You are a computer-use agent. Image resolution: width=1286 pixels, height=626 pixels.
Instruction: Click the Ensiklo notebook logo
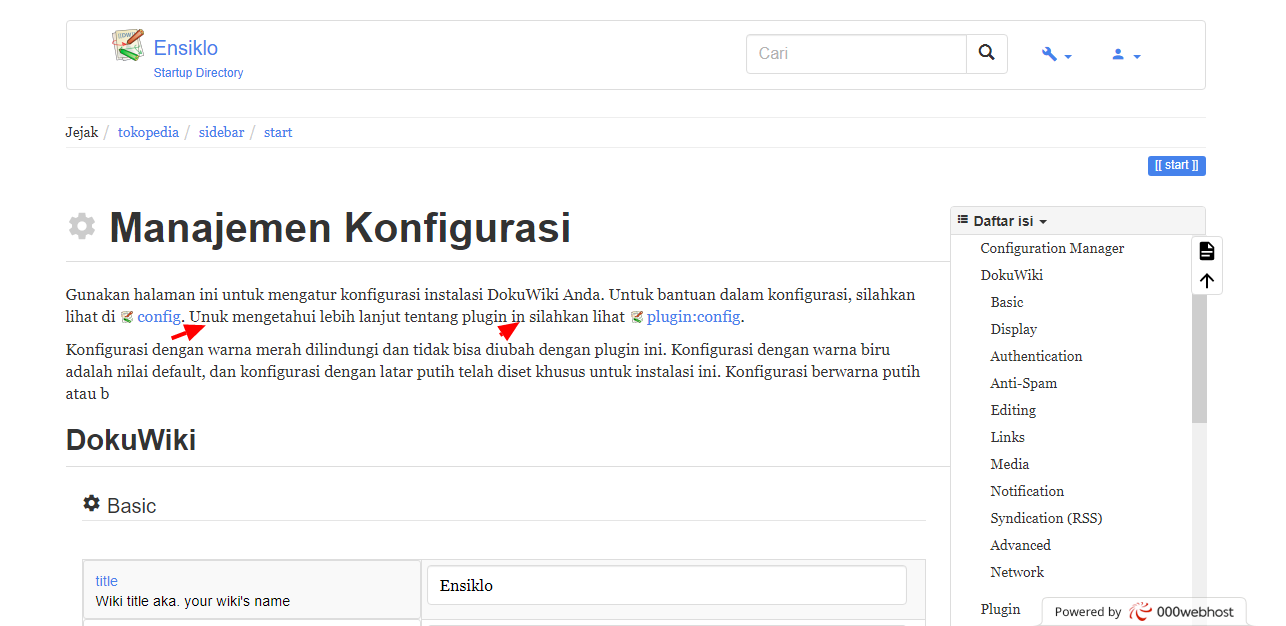coord(128,45)
